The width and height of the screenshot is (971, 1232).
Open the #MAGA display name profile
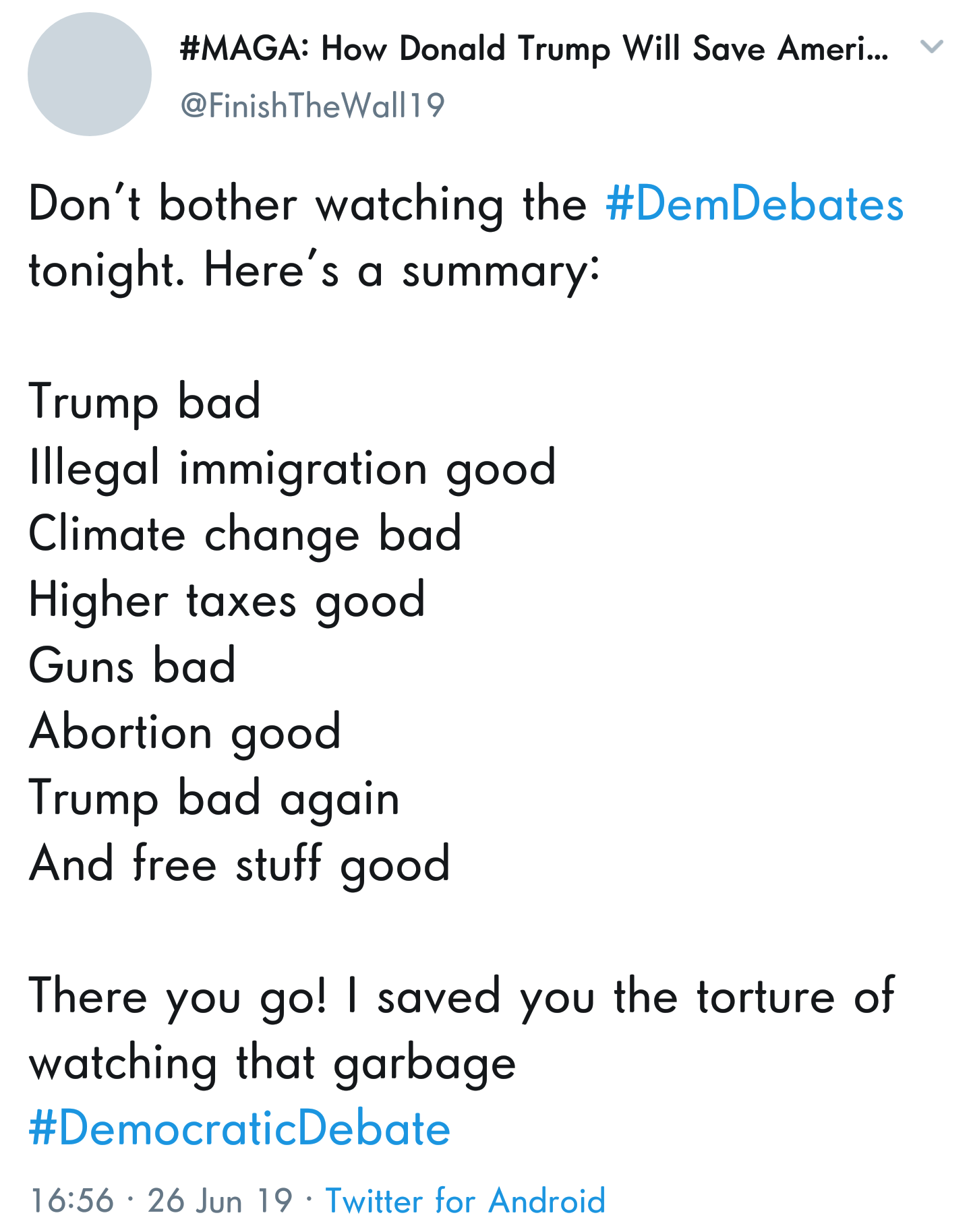(x=533, y=49)
